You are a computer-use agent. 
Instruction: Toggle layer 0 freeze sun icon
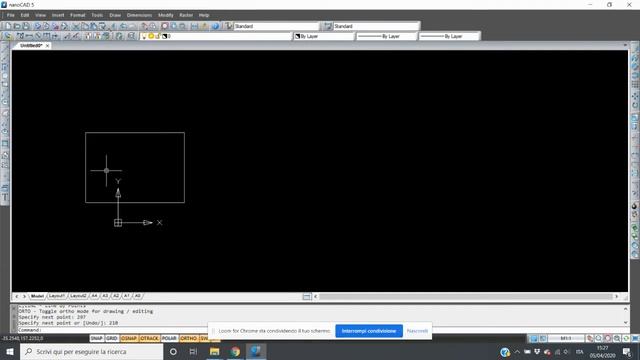[x=151, y=36]
